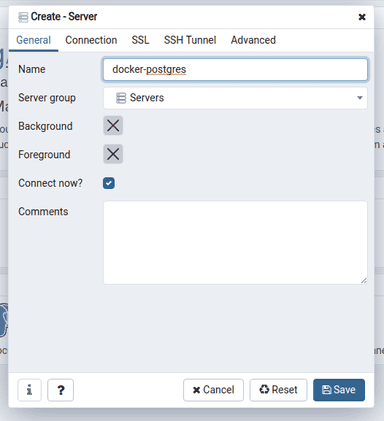Click the floppy disk icon on Save
The height and width of the screenshot is (421, 384).
coord(327,390)
